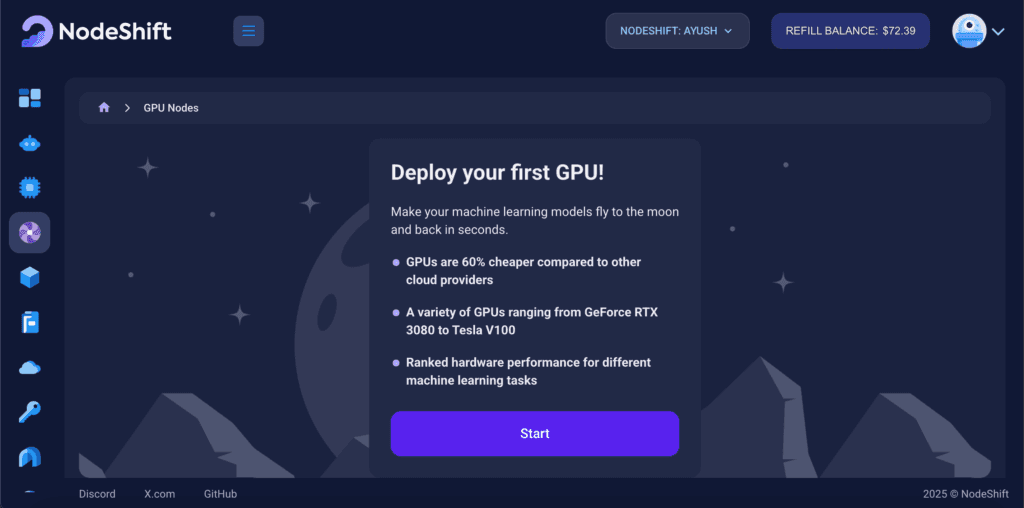This screenshot has width=1024, height=508.
Task: Select the GPU Nodes breadcrumb item
Action: coord(171,108)
